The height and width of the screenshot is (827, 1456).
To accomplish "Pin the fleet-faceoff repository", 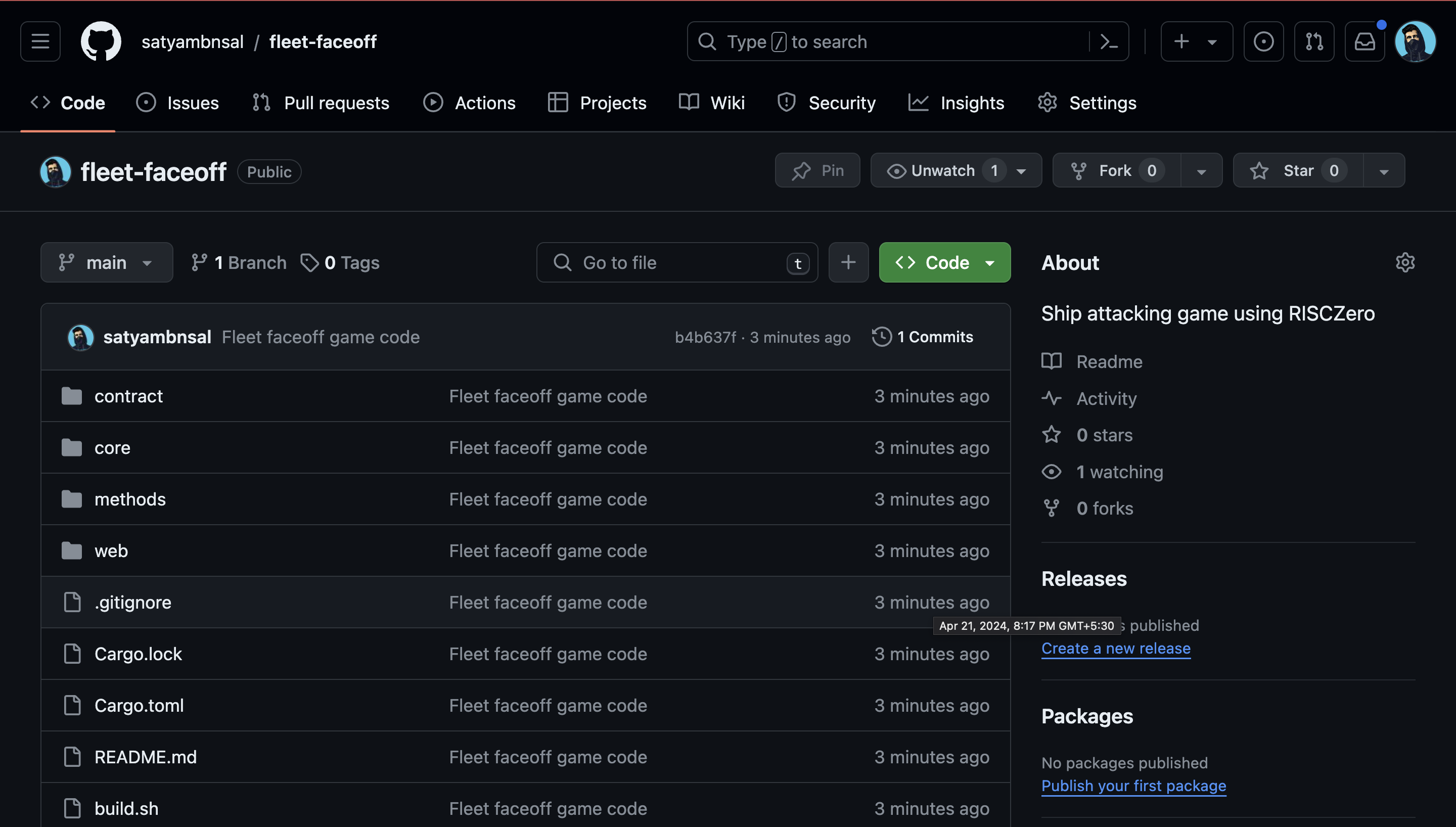I will (x=817, y=170).
